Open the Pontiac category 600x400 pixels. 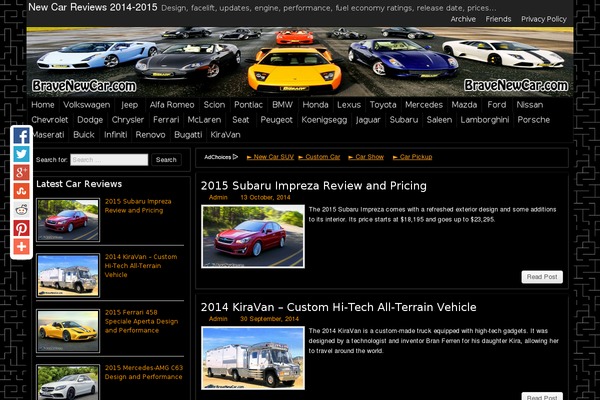pyautogui.click(x=248, y=105)
